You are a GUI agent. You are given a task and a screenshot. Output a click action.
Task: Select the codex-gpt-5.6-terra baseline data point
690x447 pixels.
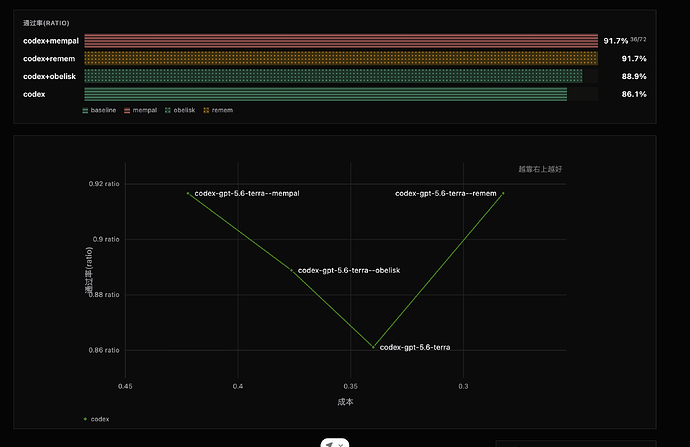pos(373,347)
